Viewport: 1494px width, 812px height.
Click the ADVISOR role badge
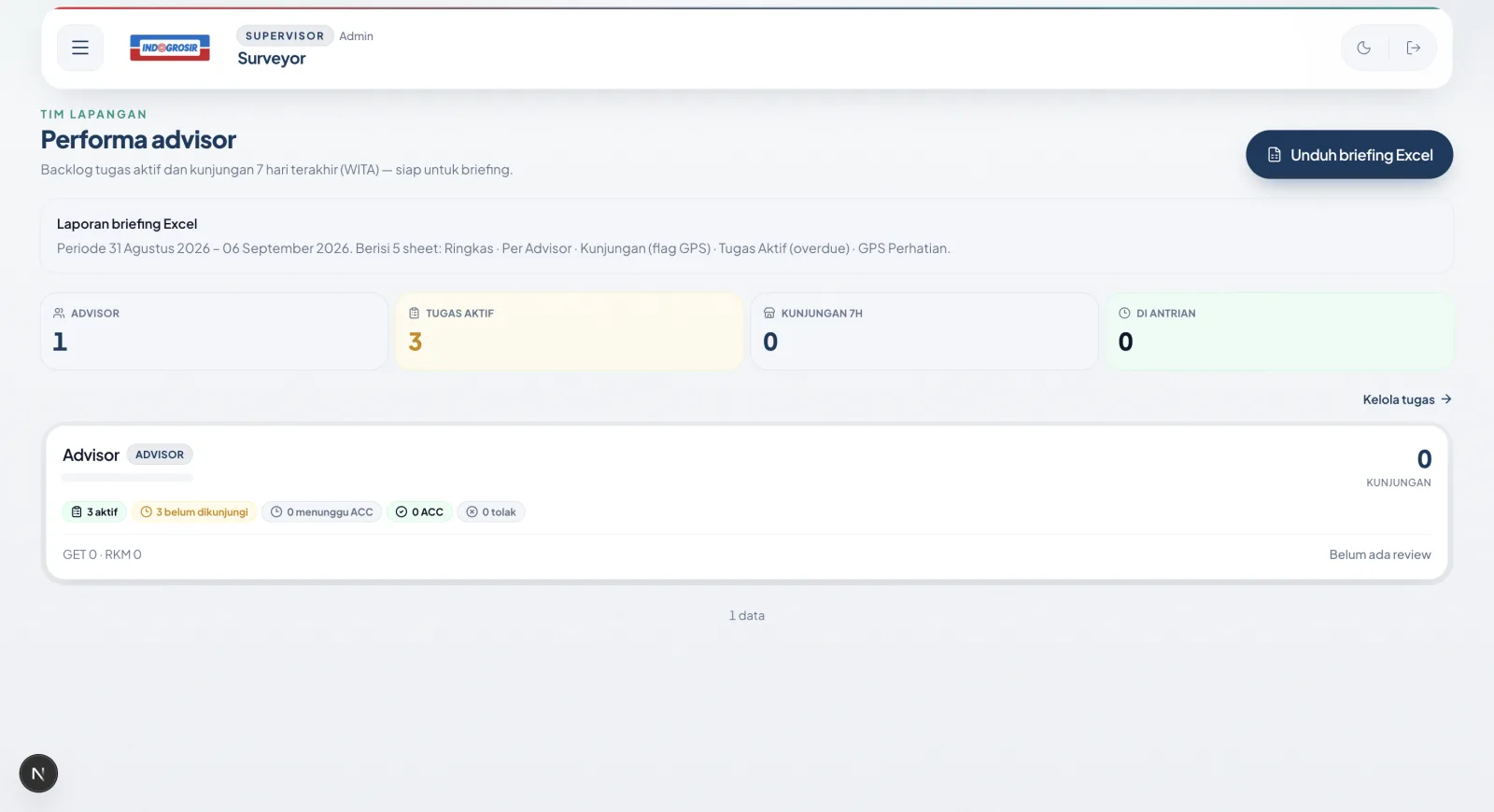click(160, 455)
